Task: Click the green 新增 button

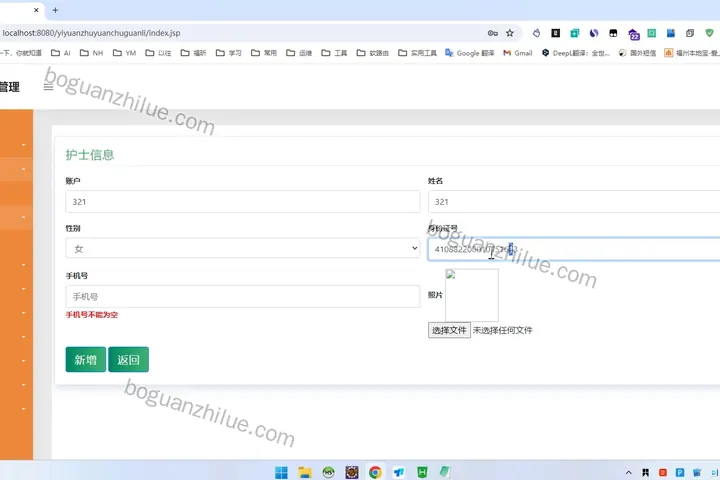Action: [85, 359]
